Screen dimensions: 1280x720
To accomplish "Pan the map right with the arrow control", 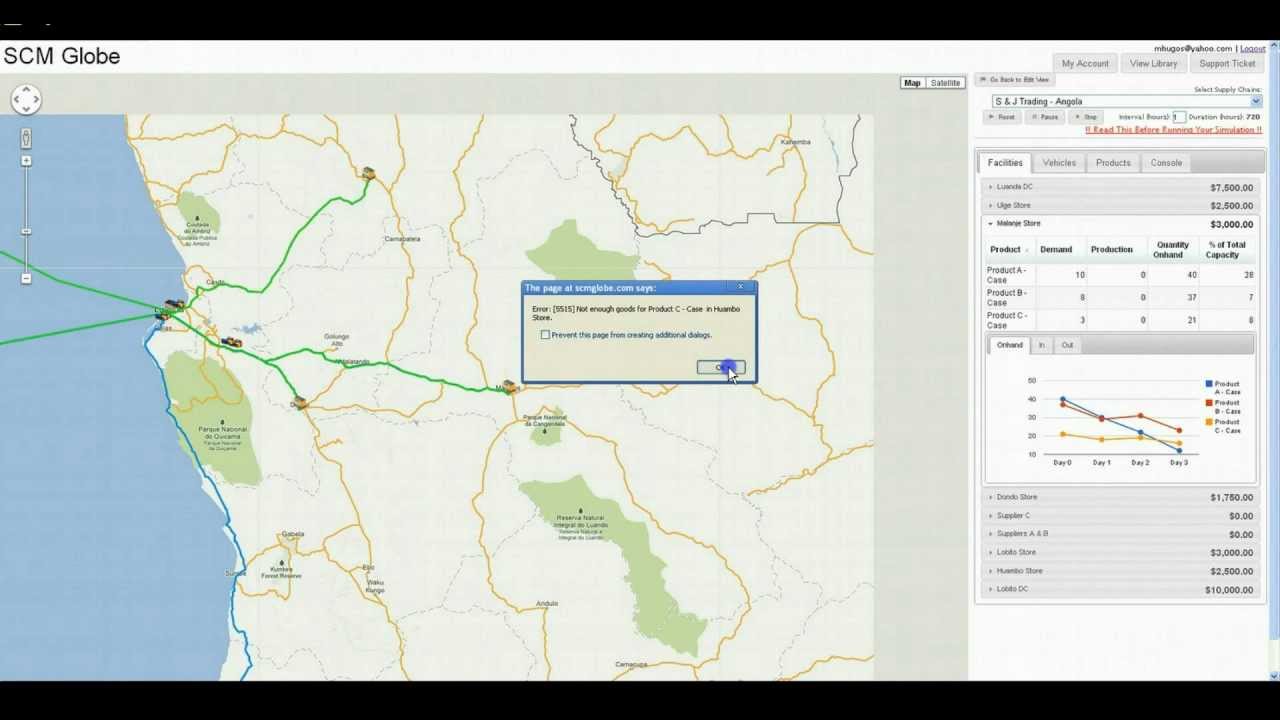I will 36,99.
